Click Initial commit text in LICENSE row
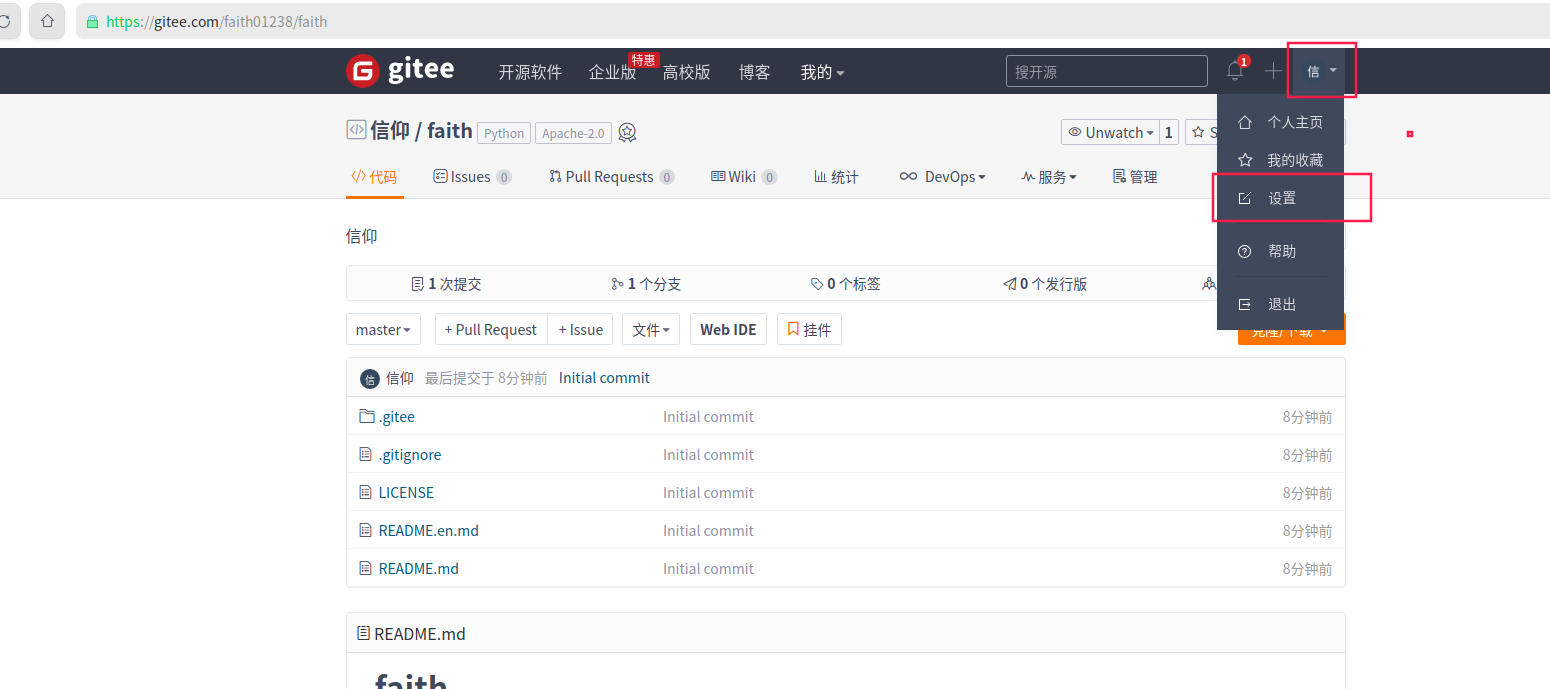 coord(708,492)
